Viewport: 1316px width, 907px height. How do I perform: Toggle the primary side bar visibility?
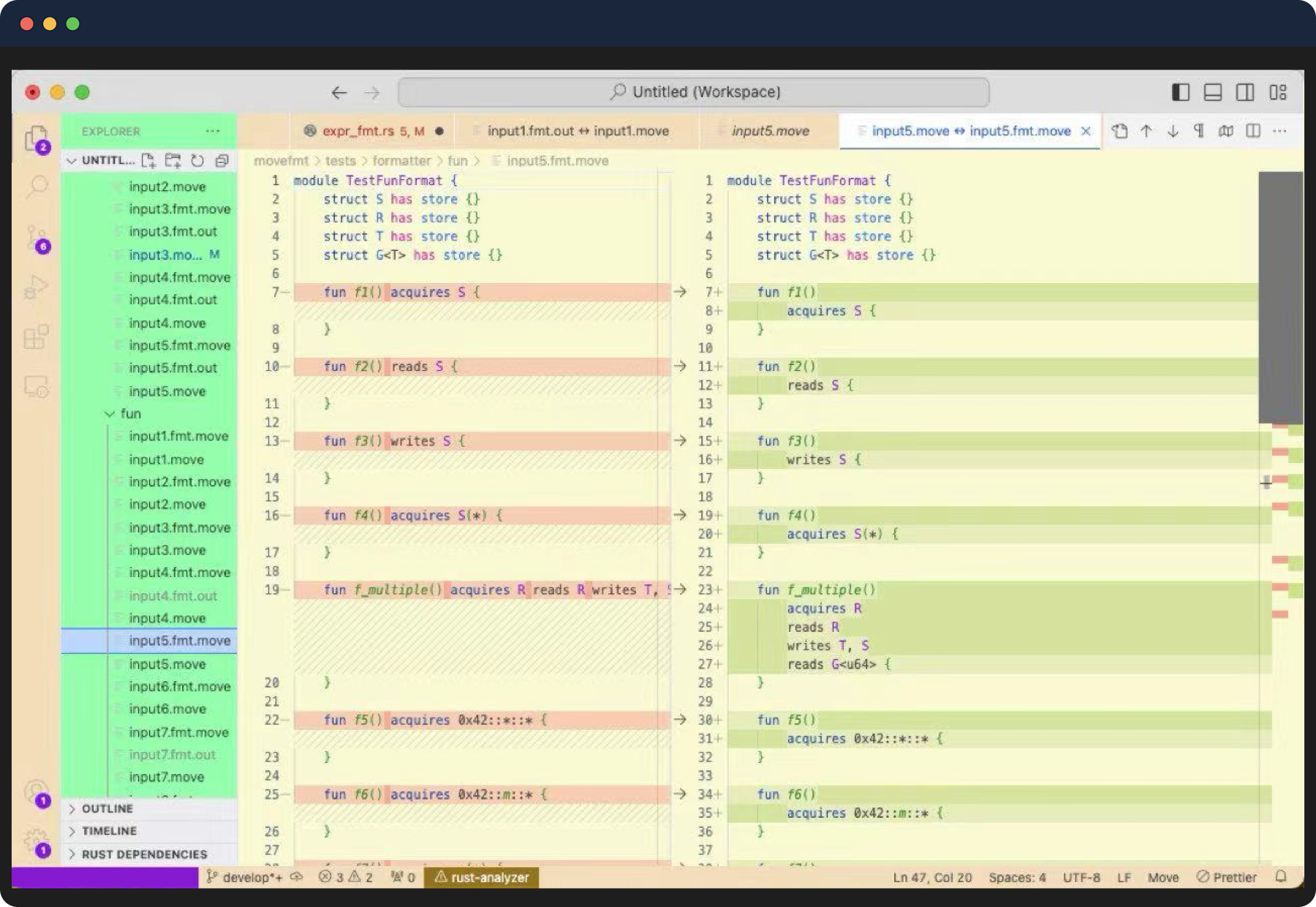point(1181,92)
